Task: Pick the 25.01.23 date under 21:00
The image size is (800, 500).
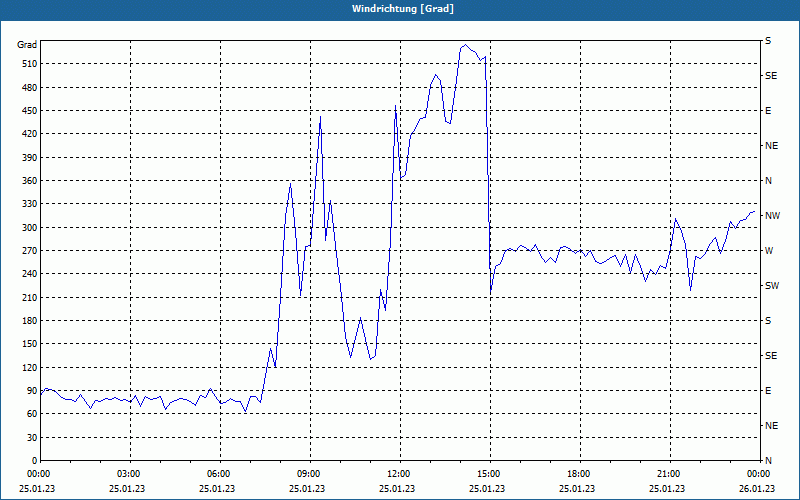Action: coord(667,488)
